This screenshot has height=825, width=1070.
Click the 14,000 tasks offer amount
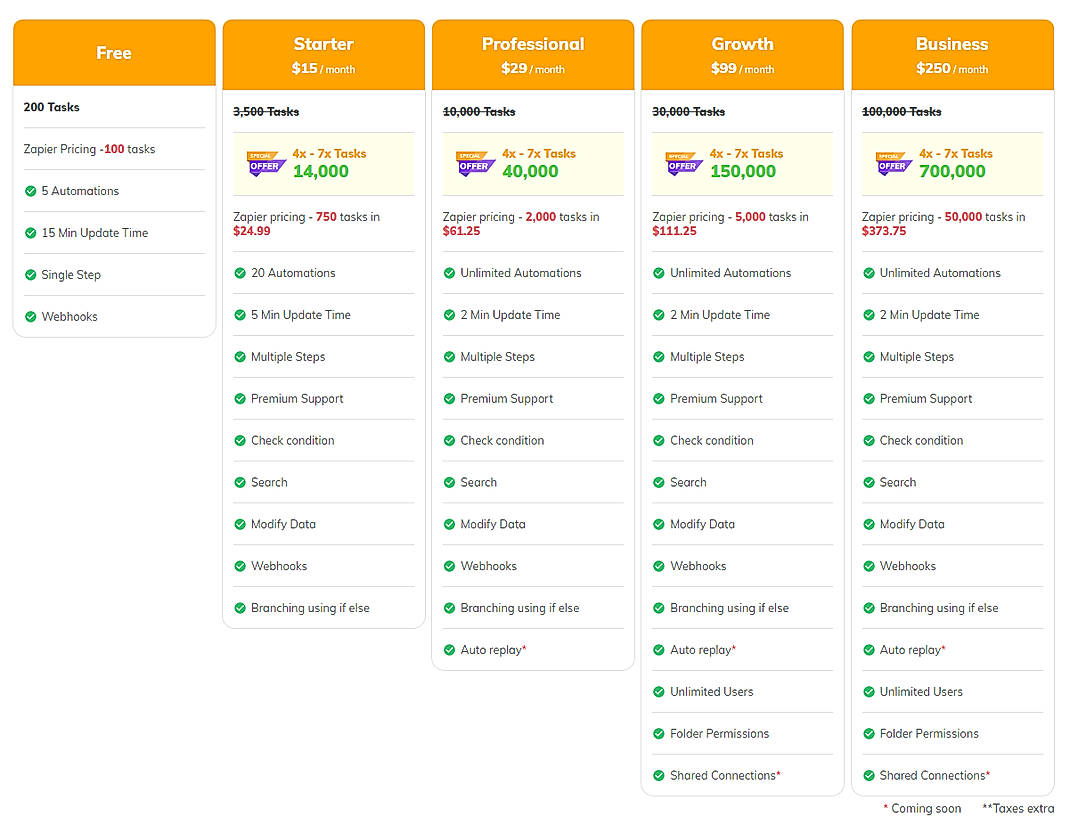coord(321,172)
